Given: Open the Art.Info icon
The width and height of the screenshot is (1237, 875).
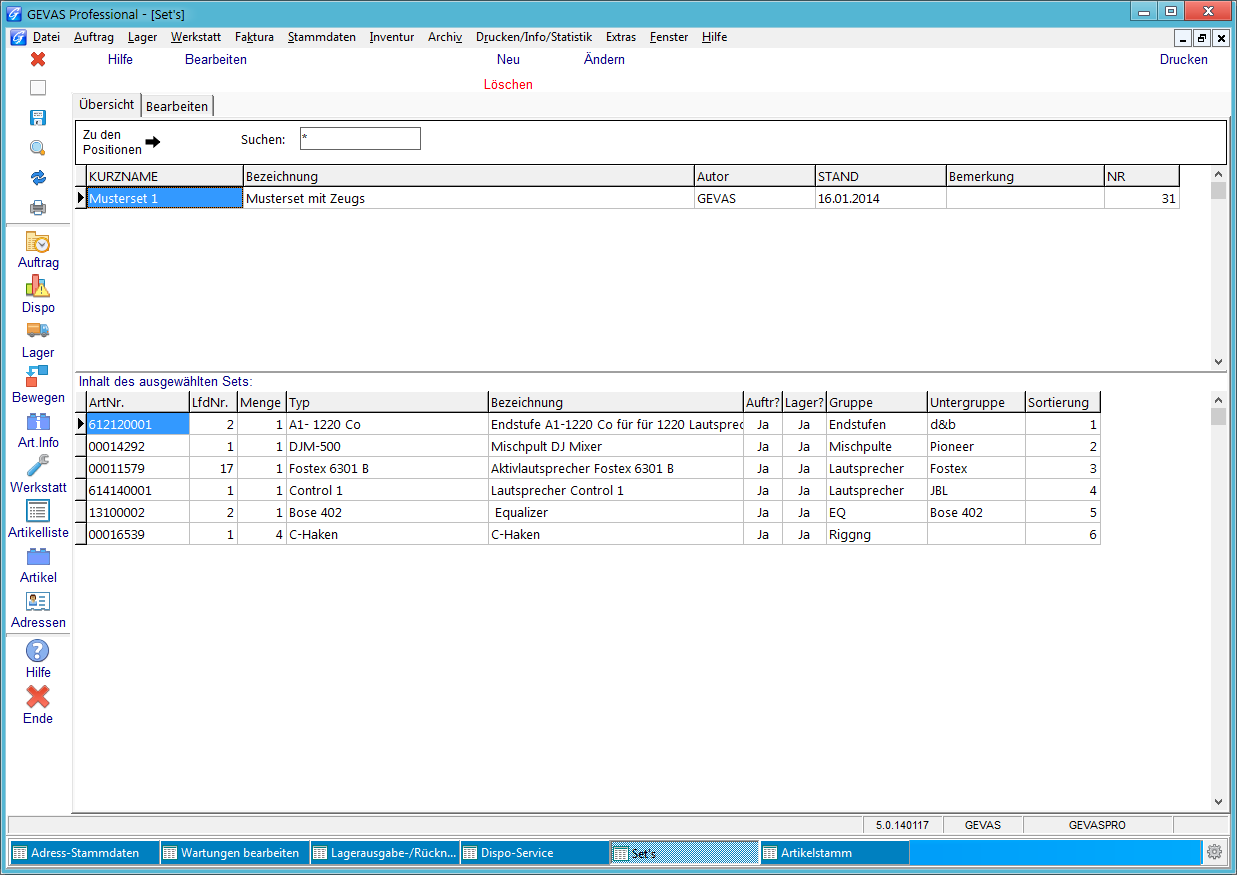Looking at the screenshot, I should [38, 422].
